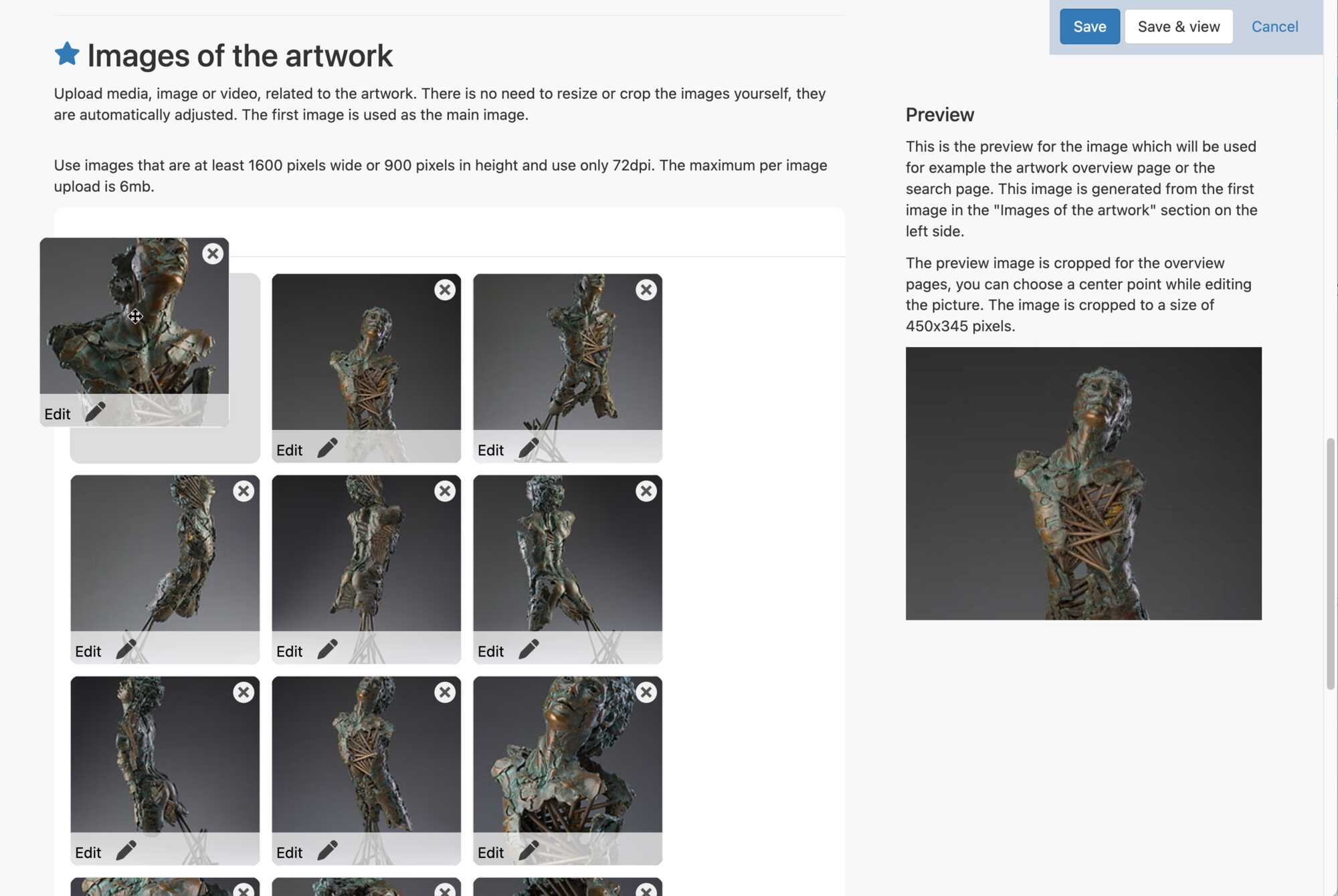Remove third image in second row
Image resolution: width=1338 pixels, height=896 pixels.
(646, 491)
